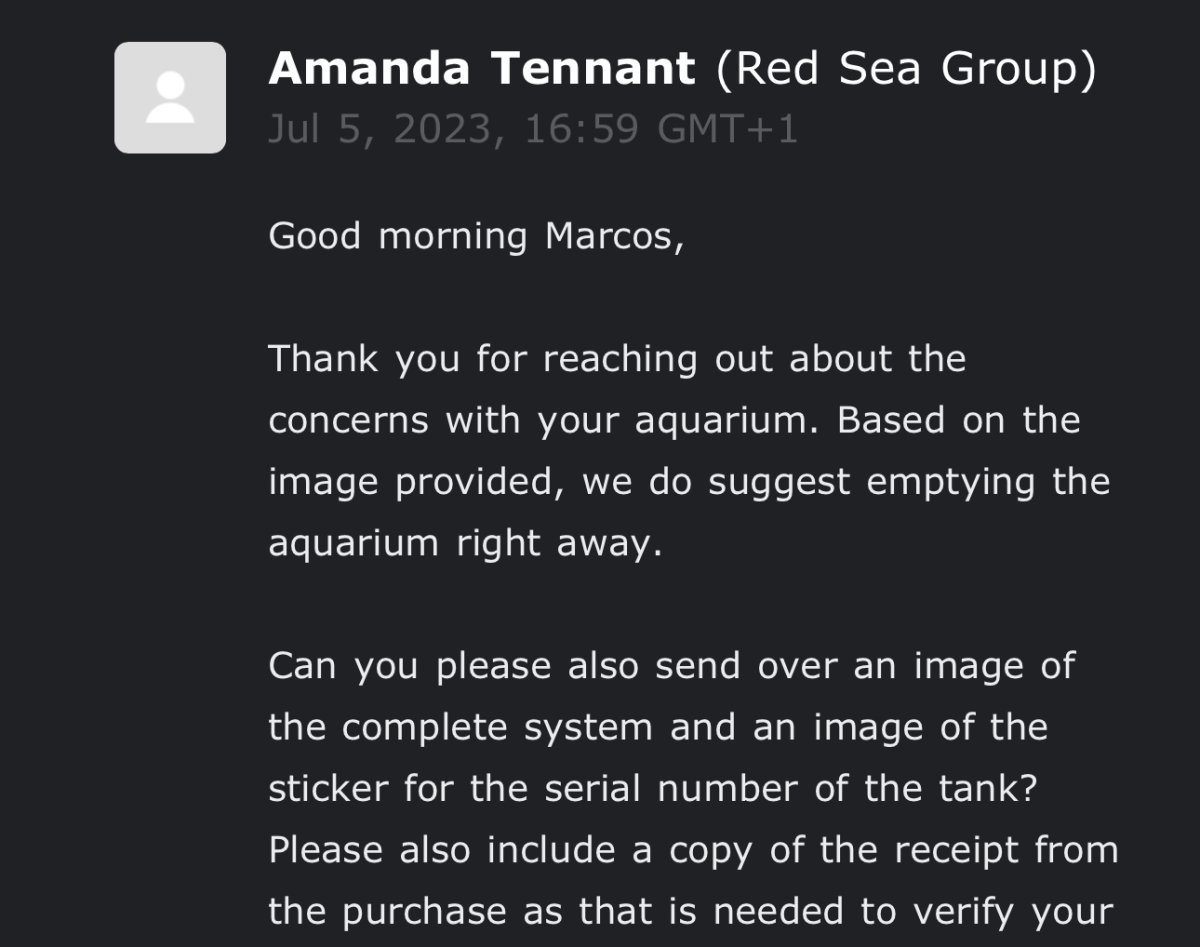
Task: Click the words 'suggest emptying the'
Action: 909,482
